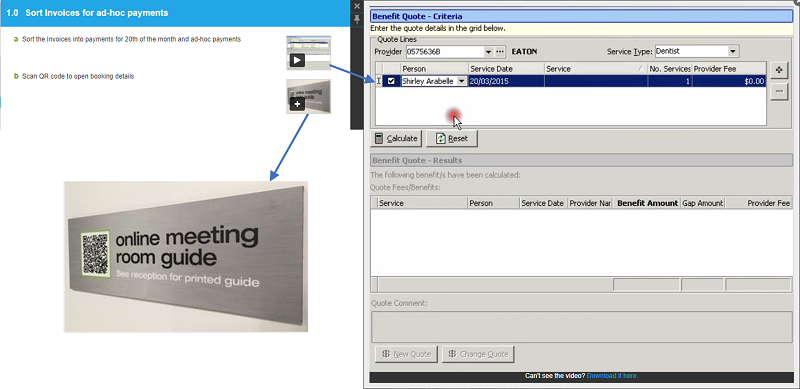The image size is (800, 389).
Task: Click the Provider Name results column header
Action: pyautogui.click(x=590, y=203)
